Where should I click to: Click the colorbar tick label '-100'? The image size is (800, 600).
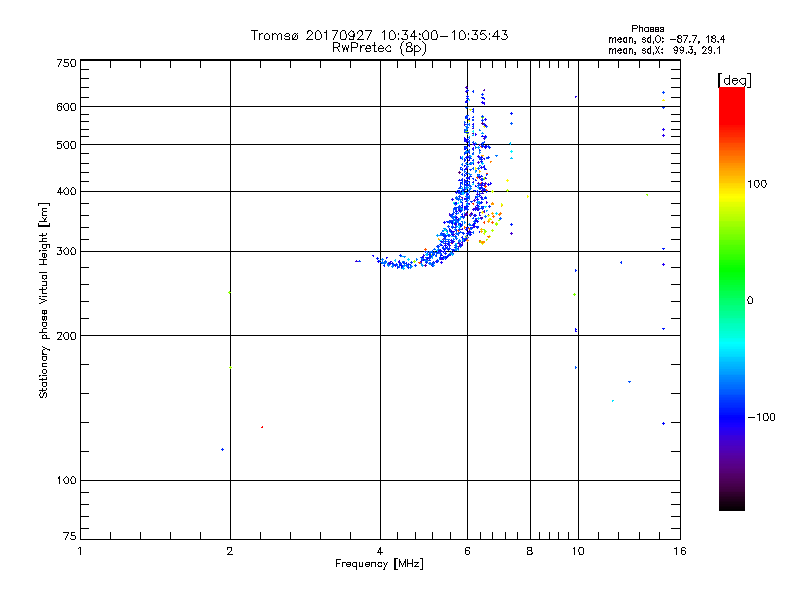point(761,417)
